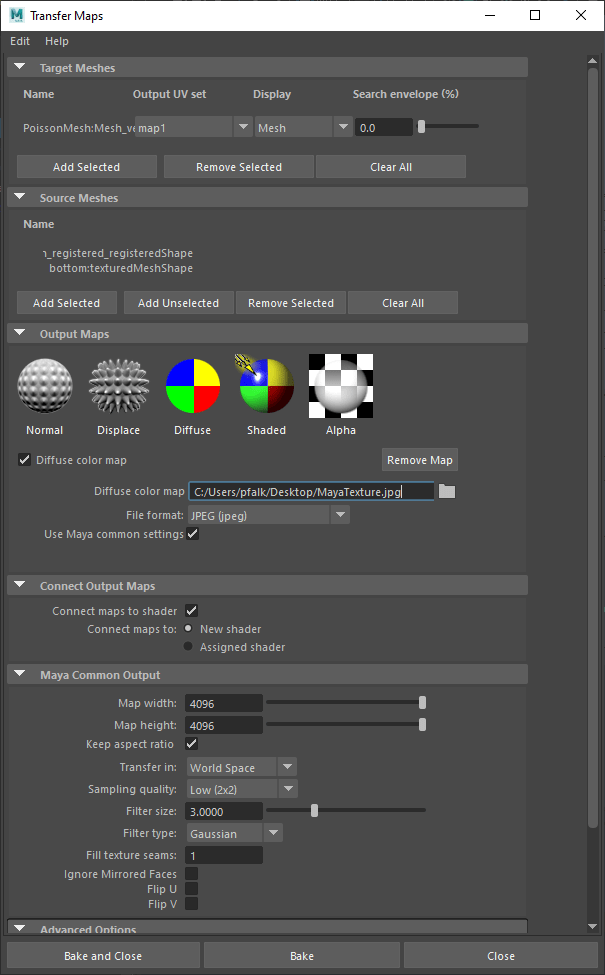Expand the Filter type Gaussian dropdown
The image size is (605, 975).
pos(235,833)
